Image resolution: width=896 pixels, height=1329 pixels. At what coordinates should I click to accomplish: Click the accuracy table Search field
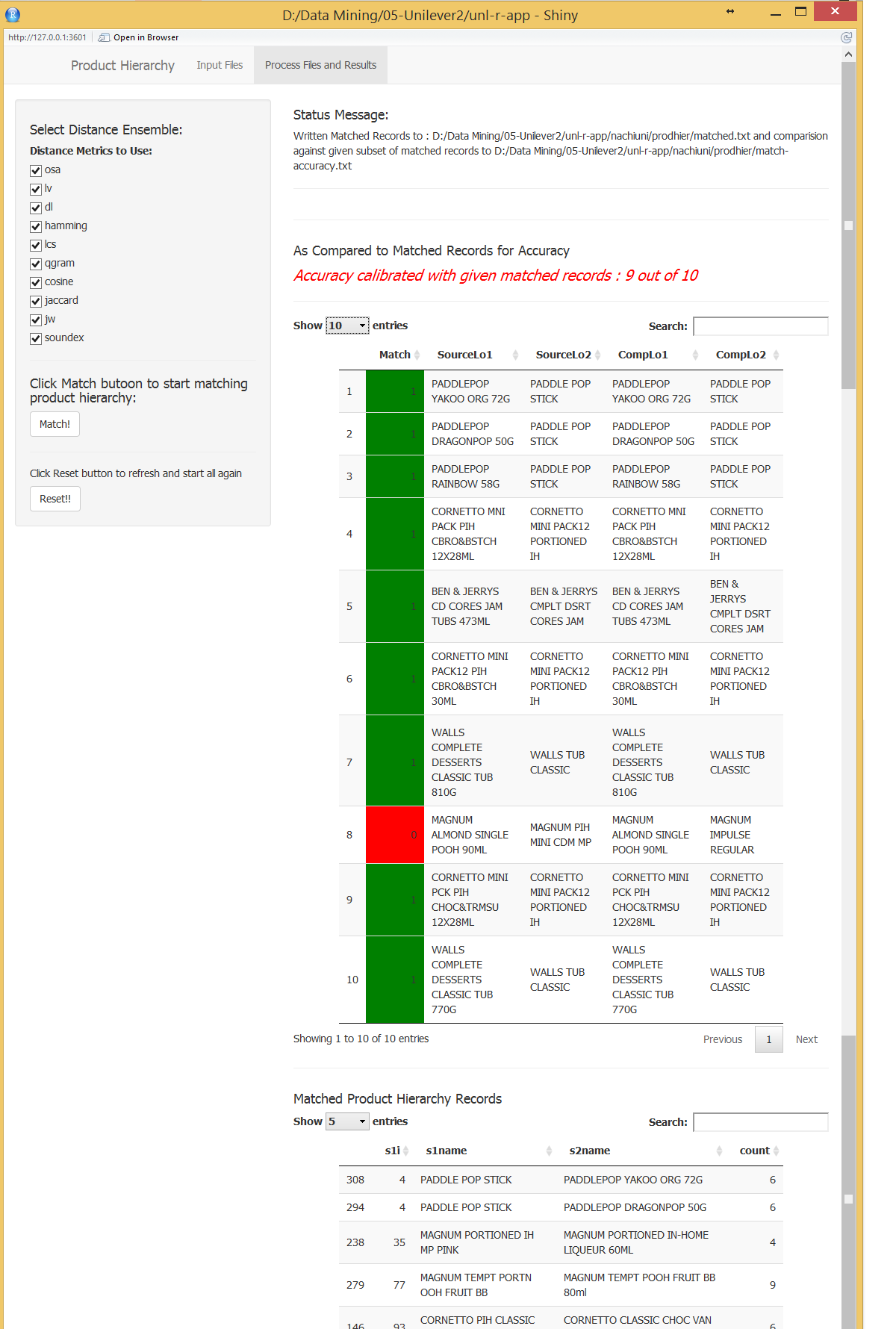pos(761,326)
